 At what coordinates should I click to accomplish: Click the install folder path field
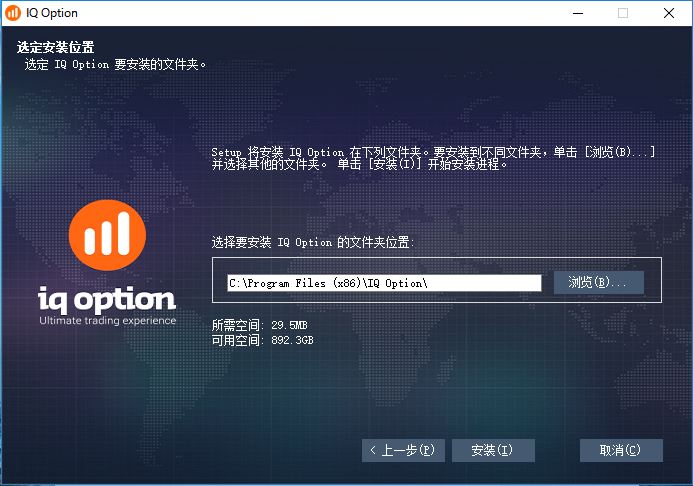click(x=384, y=283)
